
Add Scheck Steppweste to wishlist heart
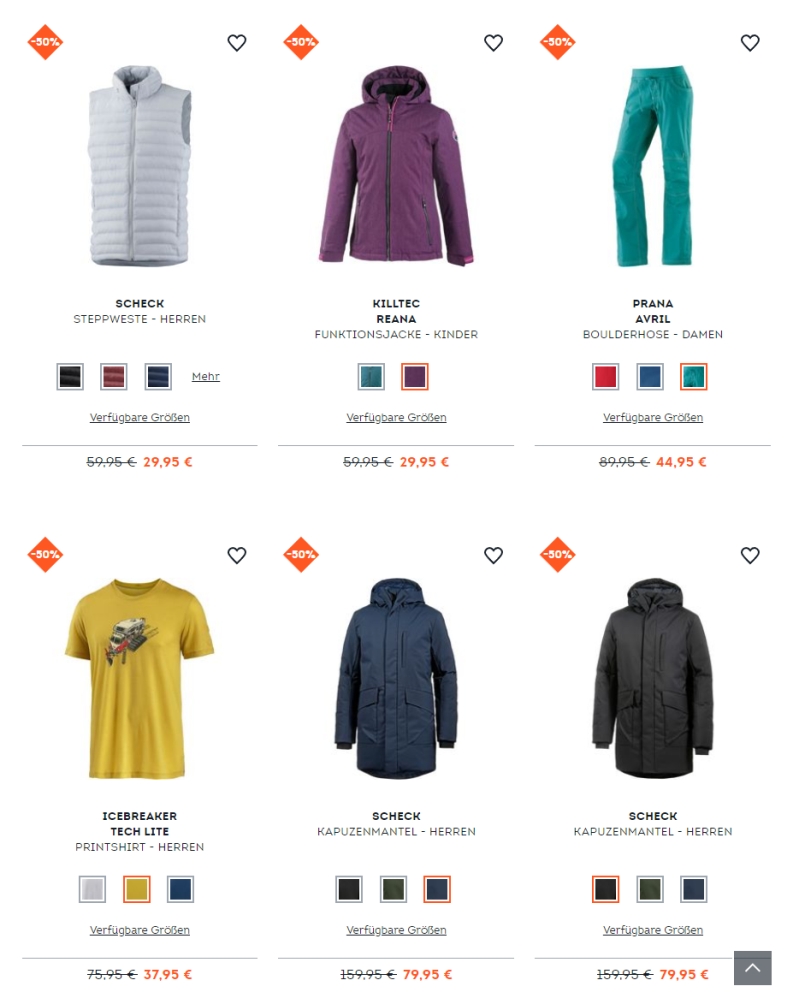(237, 43)
